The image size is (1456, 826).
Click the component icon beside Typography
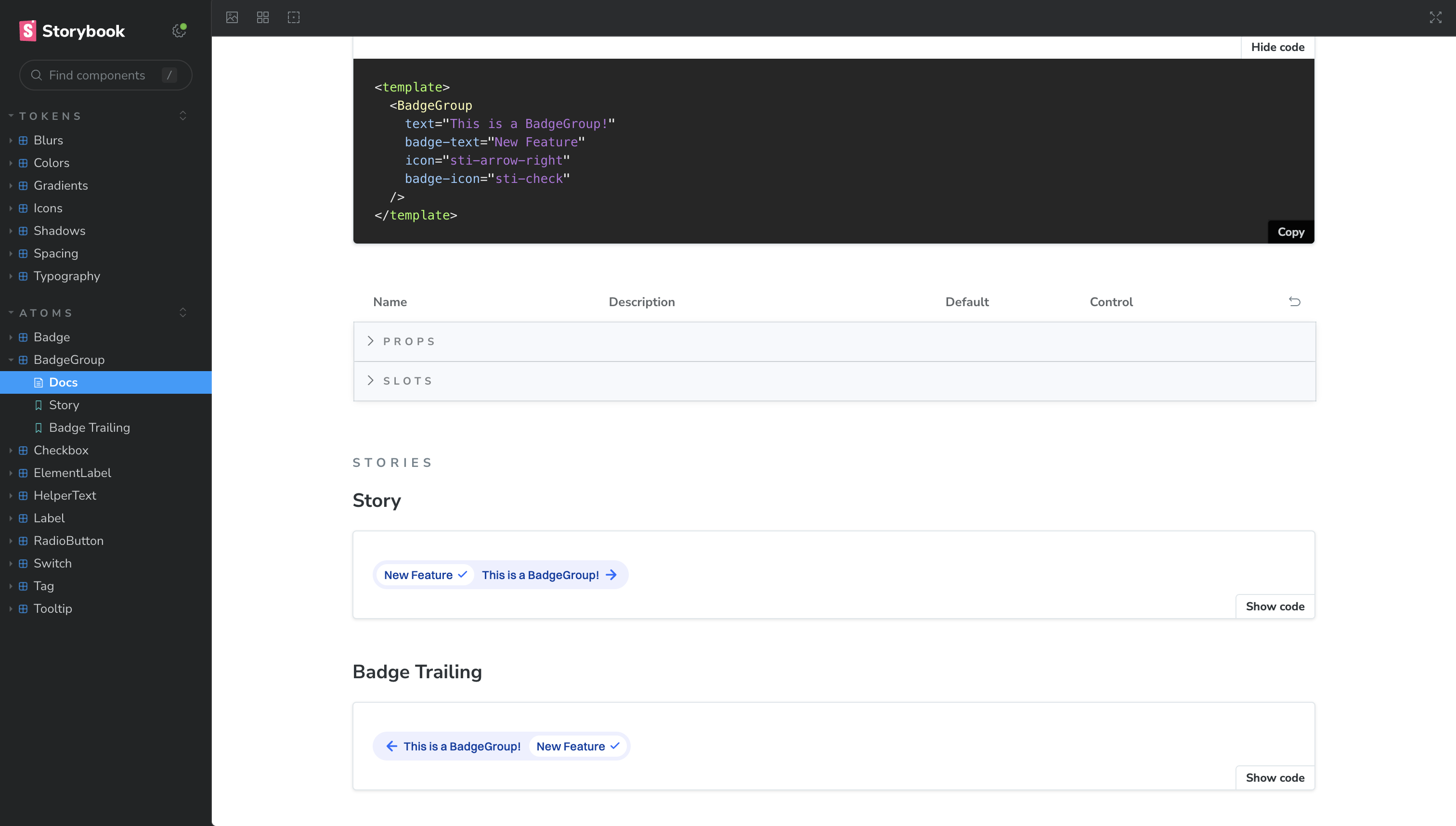click(23, 276)
